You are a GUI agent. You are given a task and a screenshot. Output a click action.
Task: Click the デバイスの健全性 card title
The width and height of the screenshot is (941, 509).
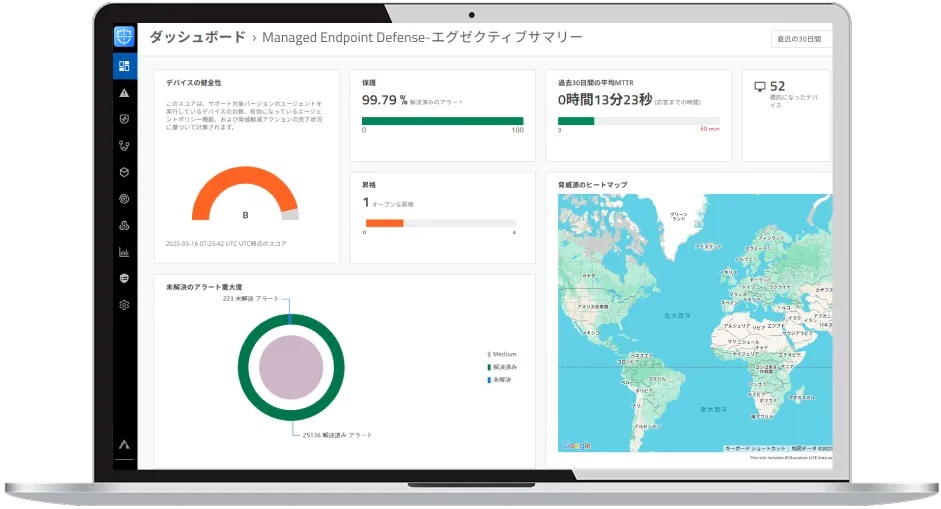pos(193,83)
